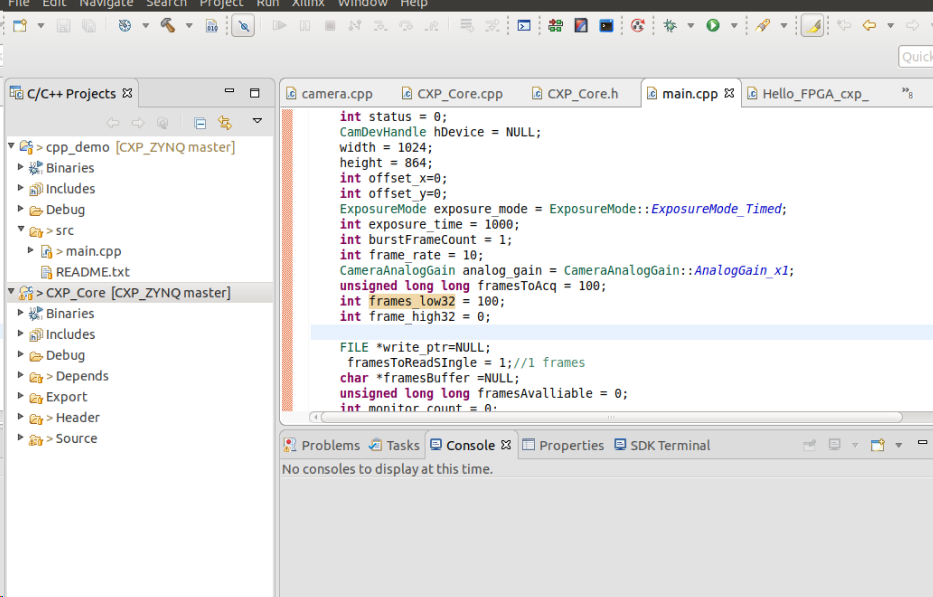Expand the Header folder under CXP_Core
933x597 pixels.
tap(21, 418)
